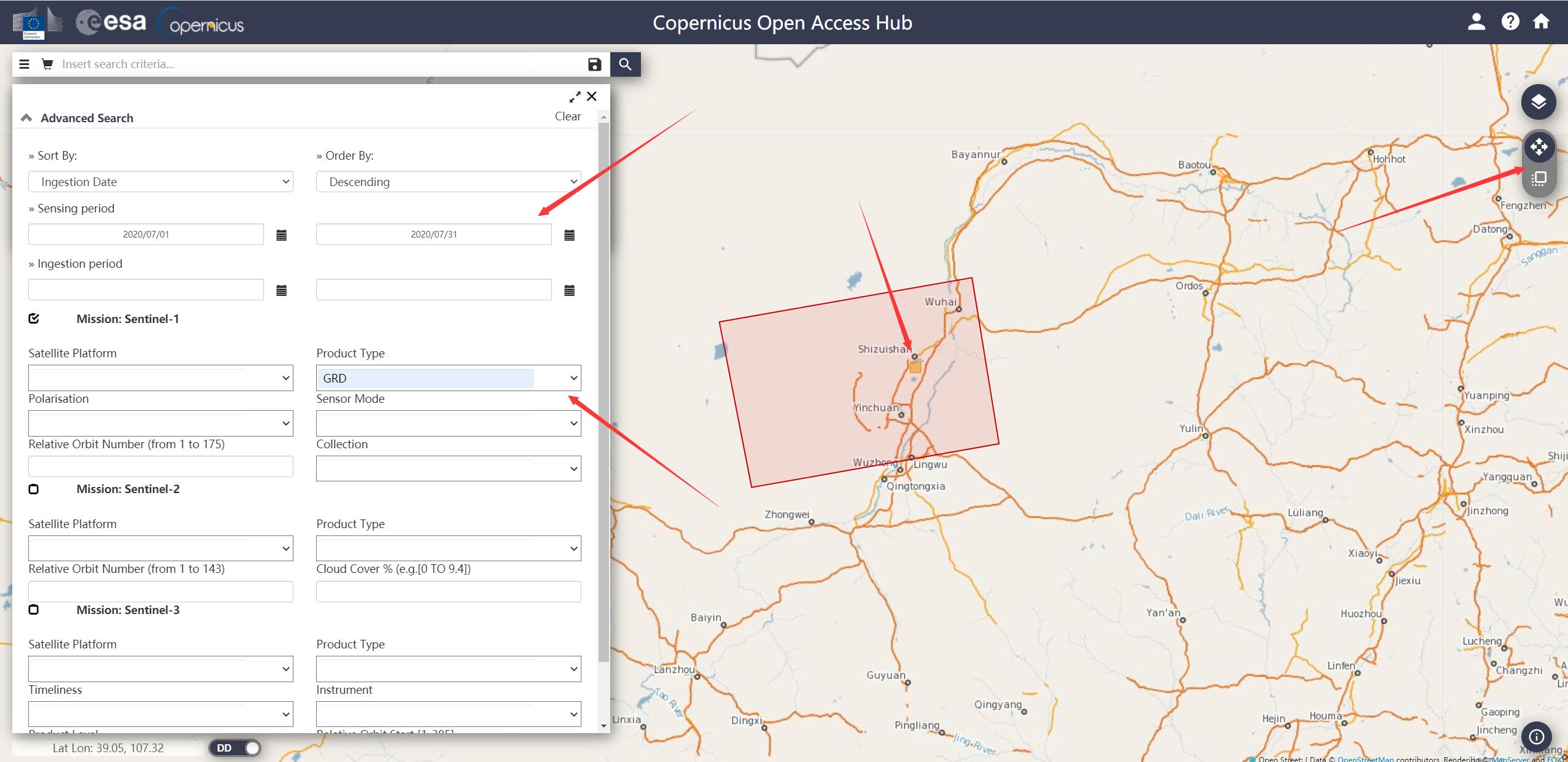Enable Mission: Sentinel-2 checkbox
The image size is (1568, 762).
pos(34,489)
